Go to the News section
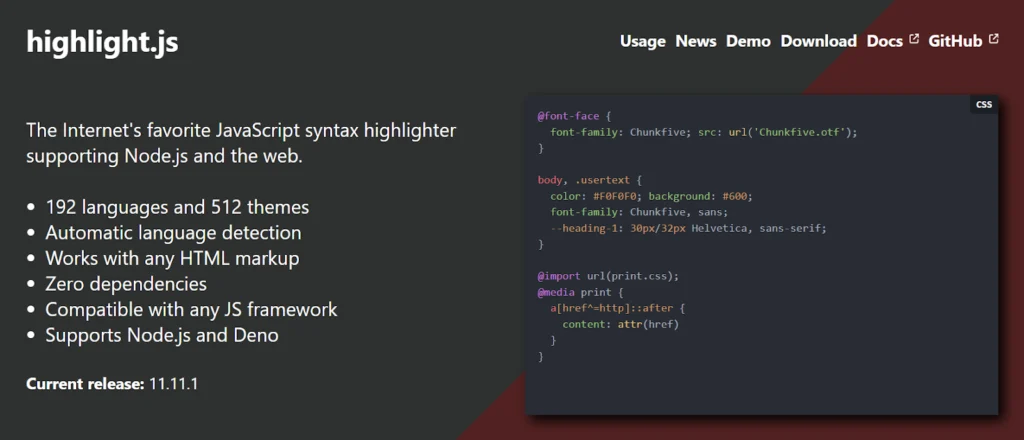1024x440 pixels. [696, 41]
